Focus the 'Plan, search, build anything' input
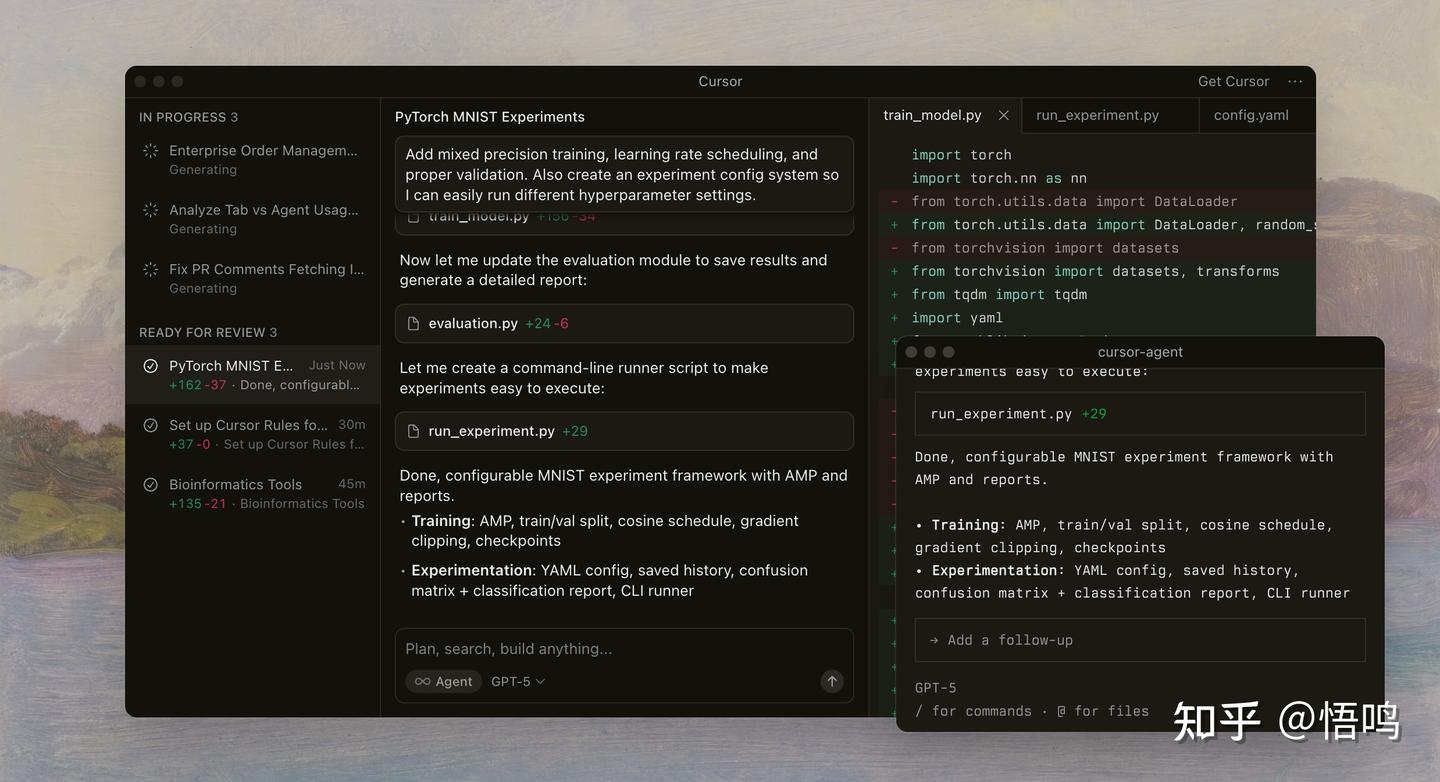 pos(624,649)
